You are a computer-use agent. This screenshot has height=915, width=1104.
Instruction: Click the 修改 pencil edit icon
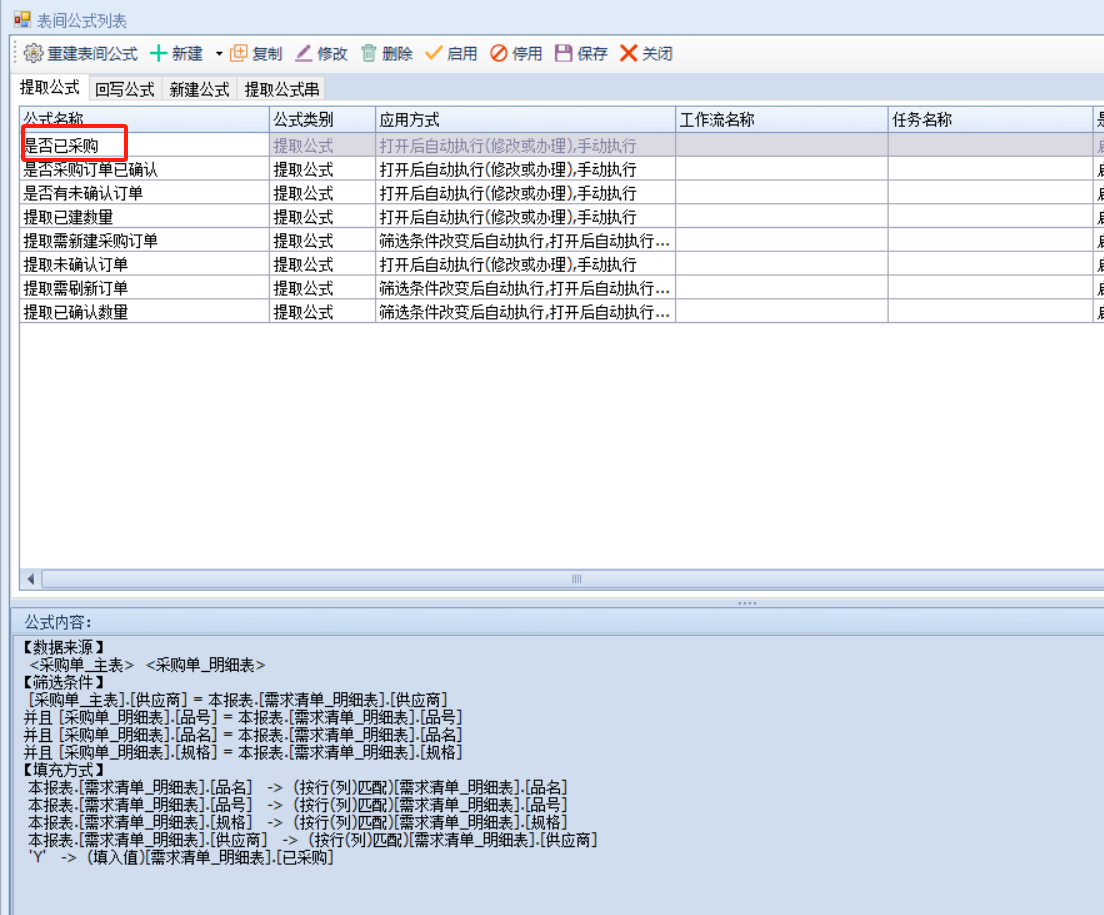(x=303, y=54)
